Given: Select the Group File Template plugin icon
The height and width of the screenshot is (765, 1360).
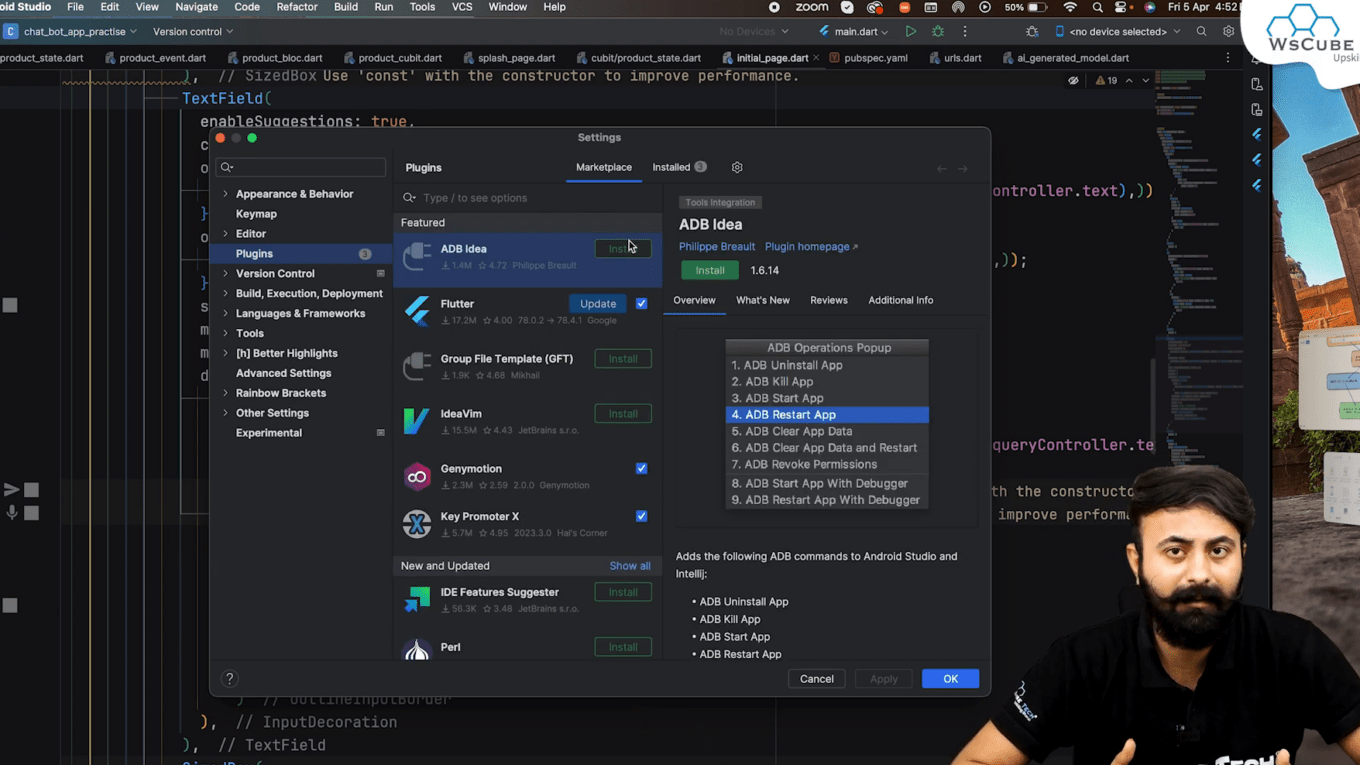Looking at the screenshot, I should (417, 366).
